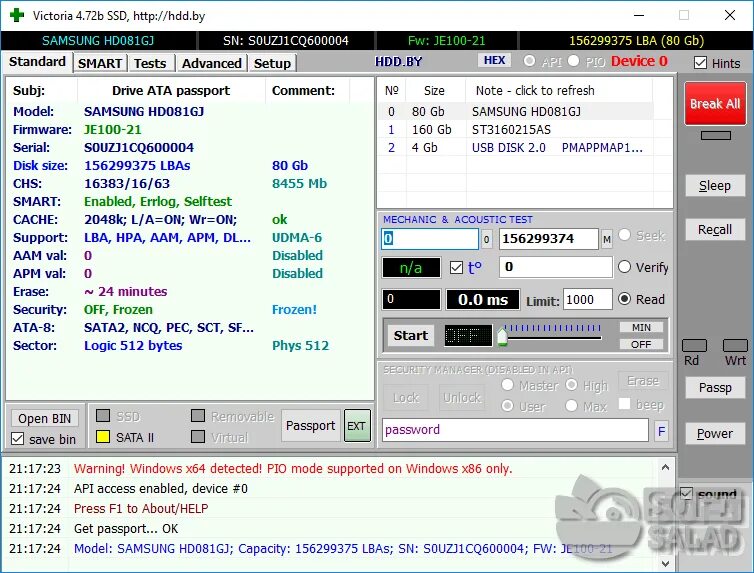Select drive 2 USB DISK 2.0 row
Screen dimensions: 754x573
(x=515, y=148)
